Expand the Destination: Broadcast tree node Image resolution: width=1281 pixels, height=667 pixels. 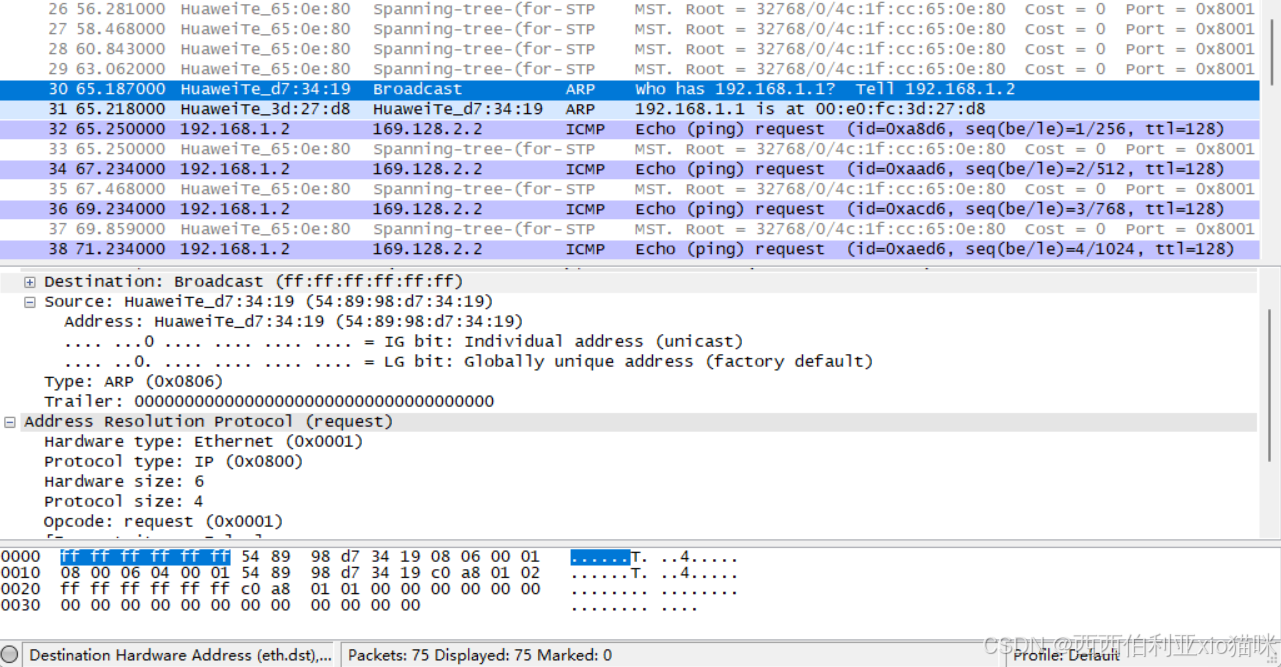[30, 282]
